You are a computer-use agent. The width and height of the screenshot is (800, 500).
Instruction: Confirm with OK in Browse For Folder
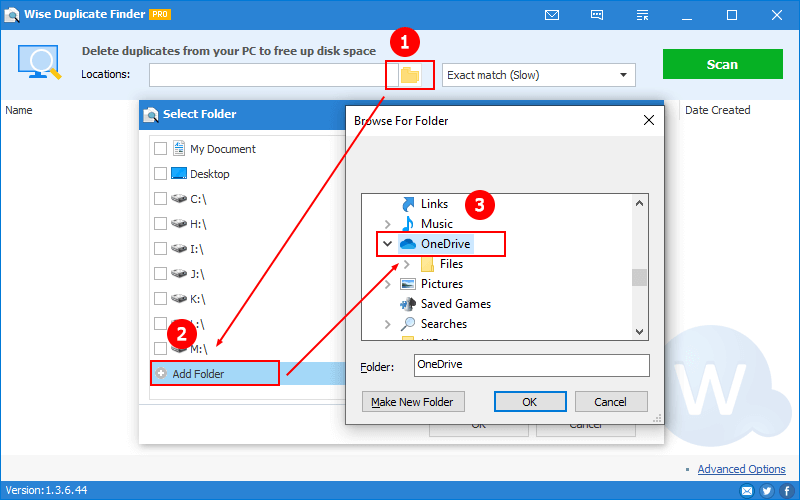pyautogui.click(x=530, y=402)
